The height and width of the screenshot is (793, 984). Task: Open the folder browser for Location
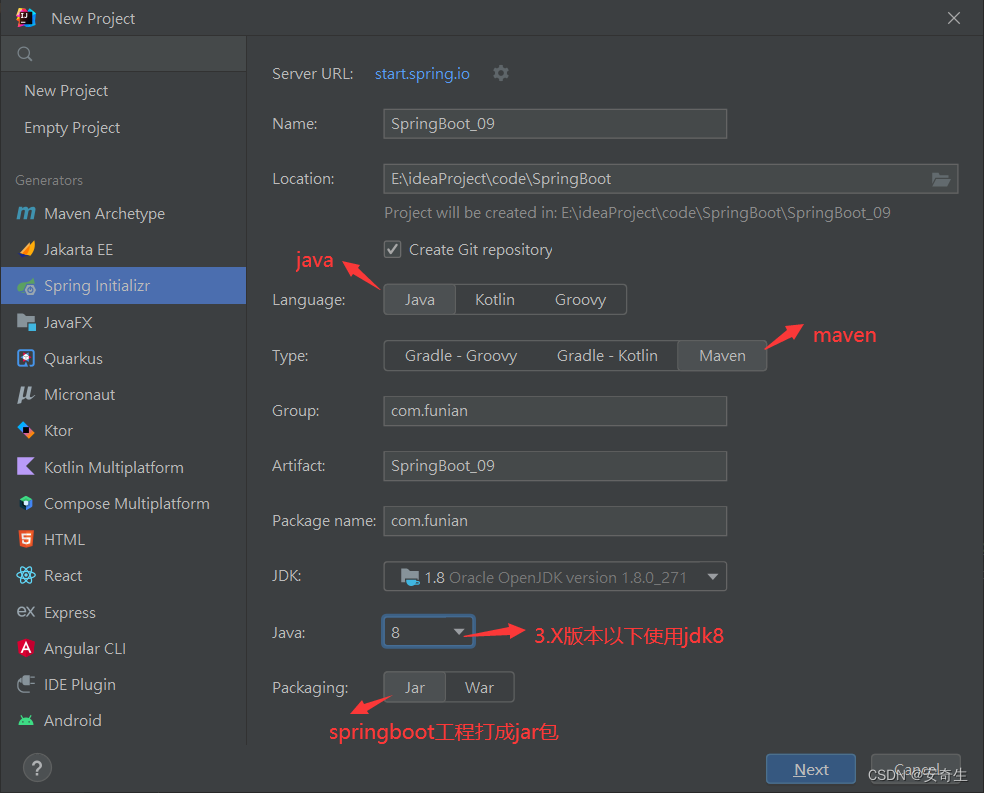pos(941,178)
